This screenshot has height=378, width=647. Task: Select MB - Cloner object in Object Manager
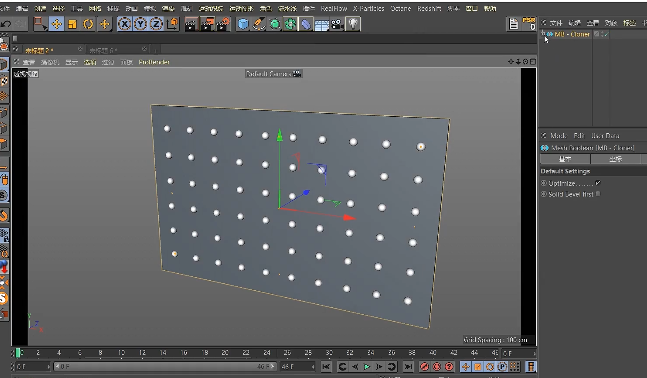point(572,34)
